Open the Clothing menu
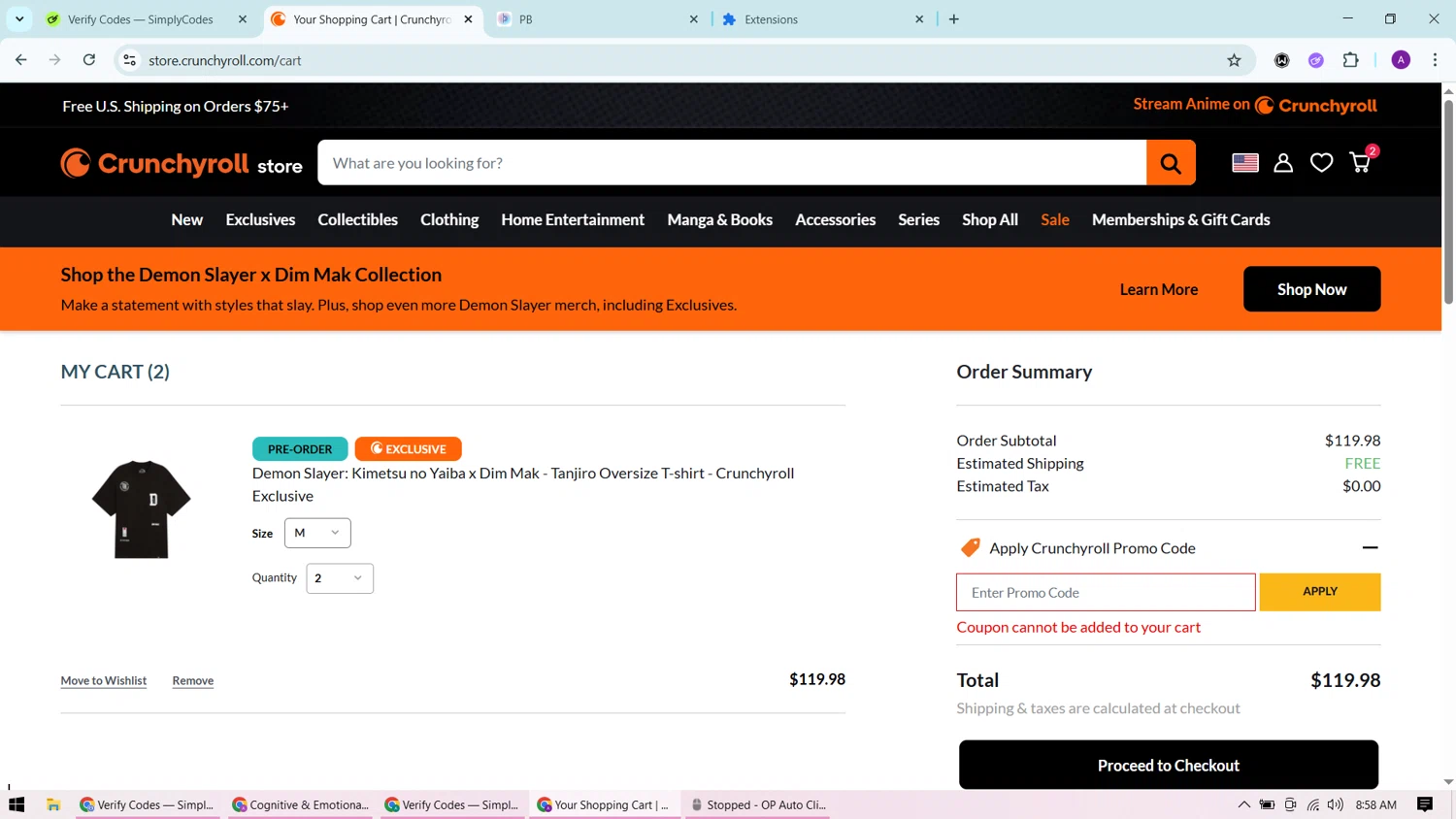The width and height of the screenshot is (1456, 819). [x=449, y=220]
